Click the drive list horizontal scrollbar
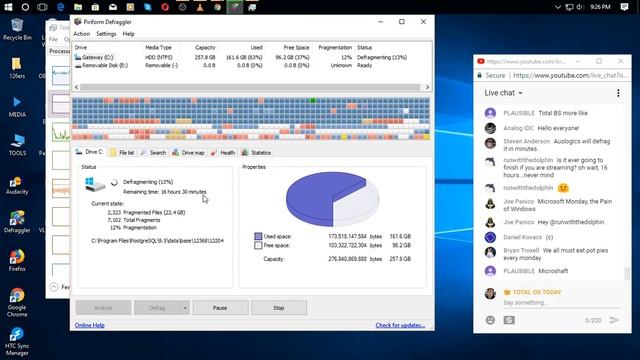640x360 pixels. tap(250, 87)
